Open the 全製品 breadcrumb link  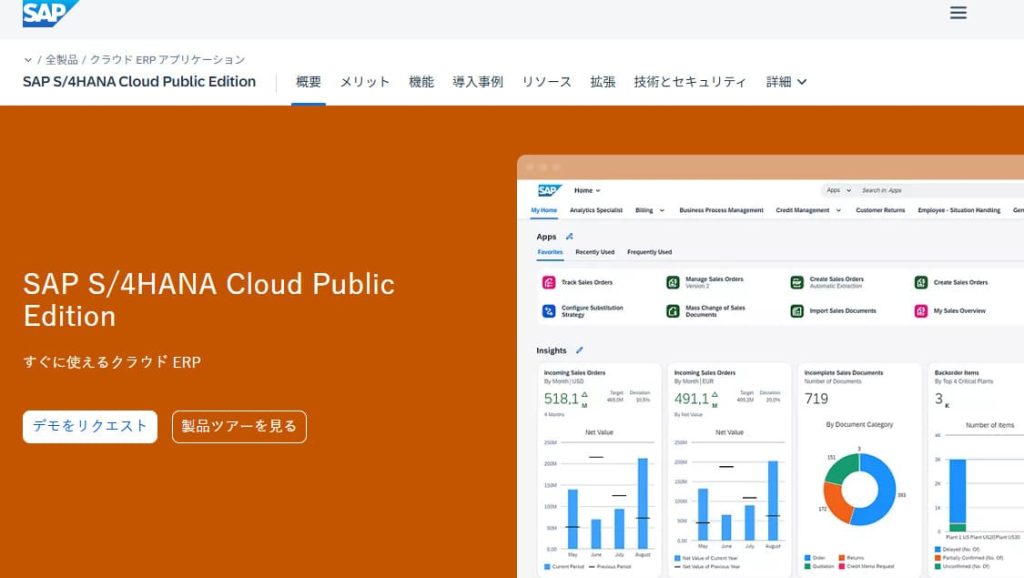pos(61,59)
